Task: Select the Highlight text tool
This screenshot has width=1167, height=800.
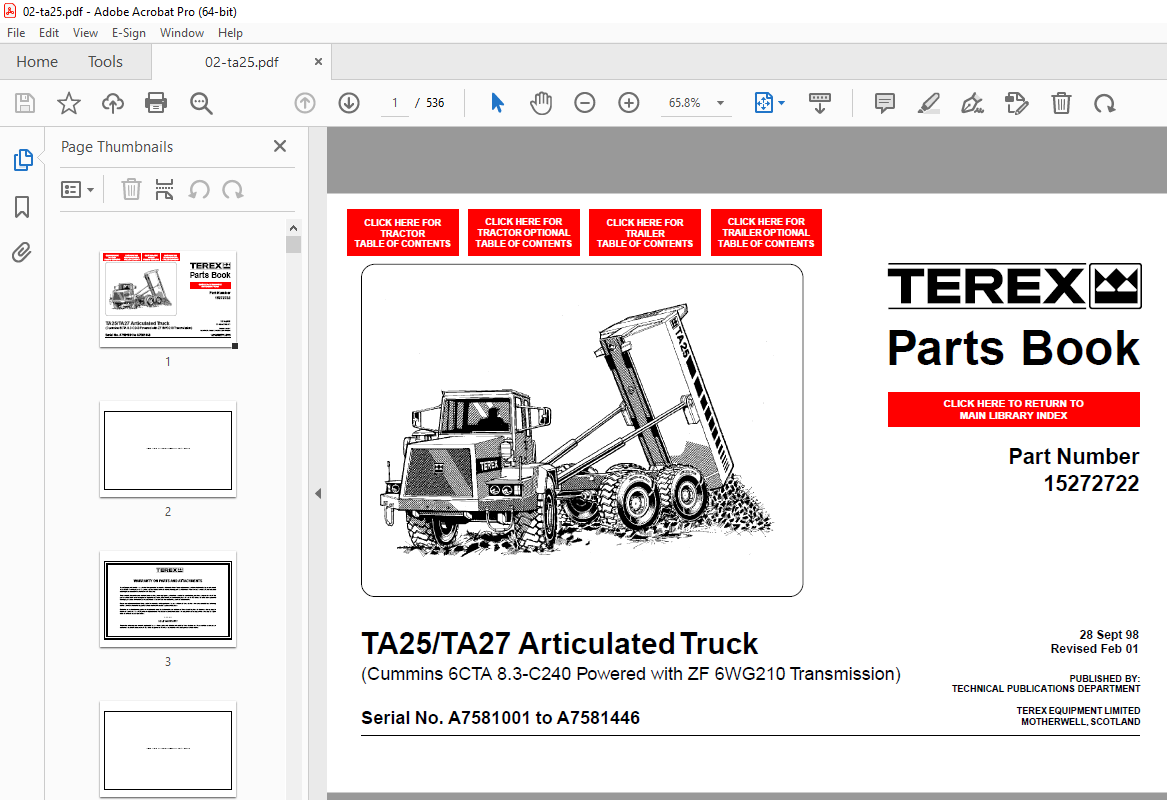Action: [929, 103]
